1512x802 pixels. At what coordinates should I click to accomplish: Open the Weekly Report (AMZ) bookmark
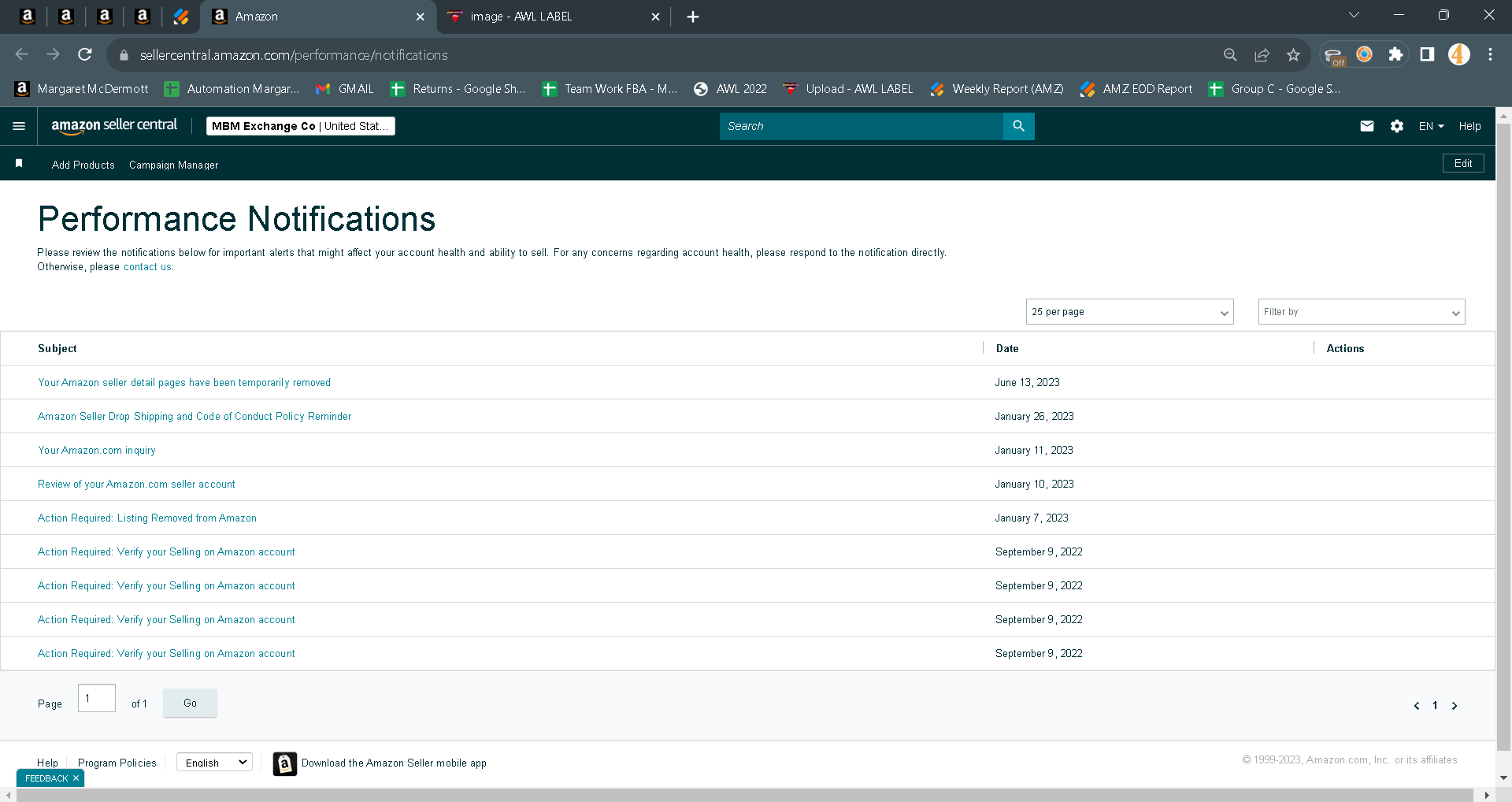(997, 89)
